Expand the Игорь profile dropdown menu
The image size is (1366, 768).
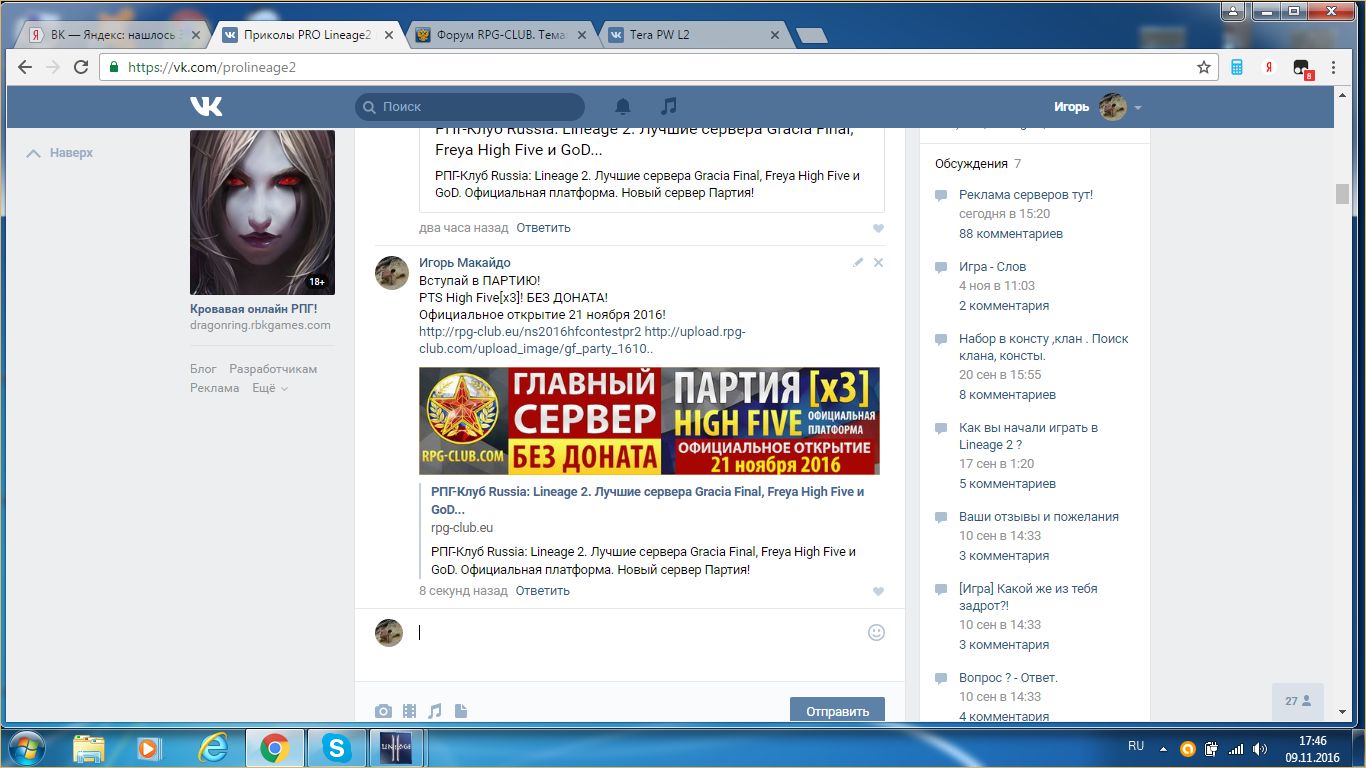pyautogui.click(x=1137, y=107)
